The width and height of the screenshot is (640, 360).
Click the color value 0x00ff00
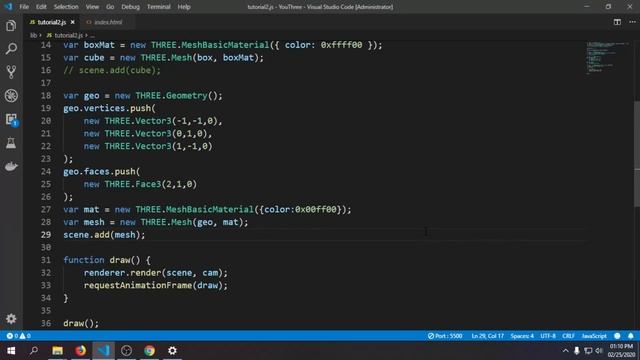[316, 209]
